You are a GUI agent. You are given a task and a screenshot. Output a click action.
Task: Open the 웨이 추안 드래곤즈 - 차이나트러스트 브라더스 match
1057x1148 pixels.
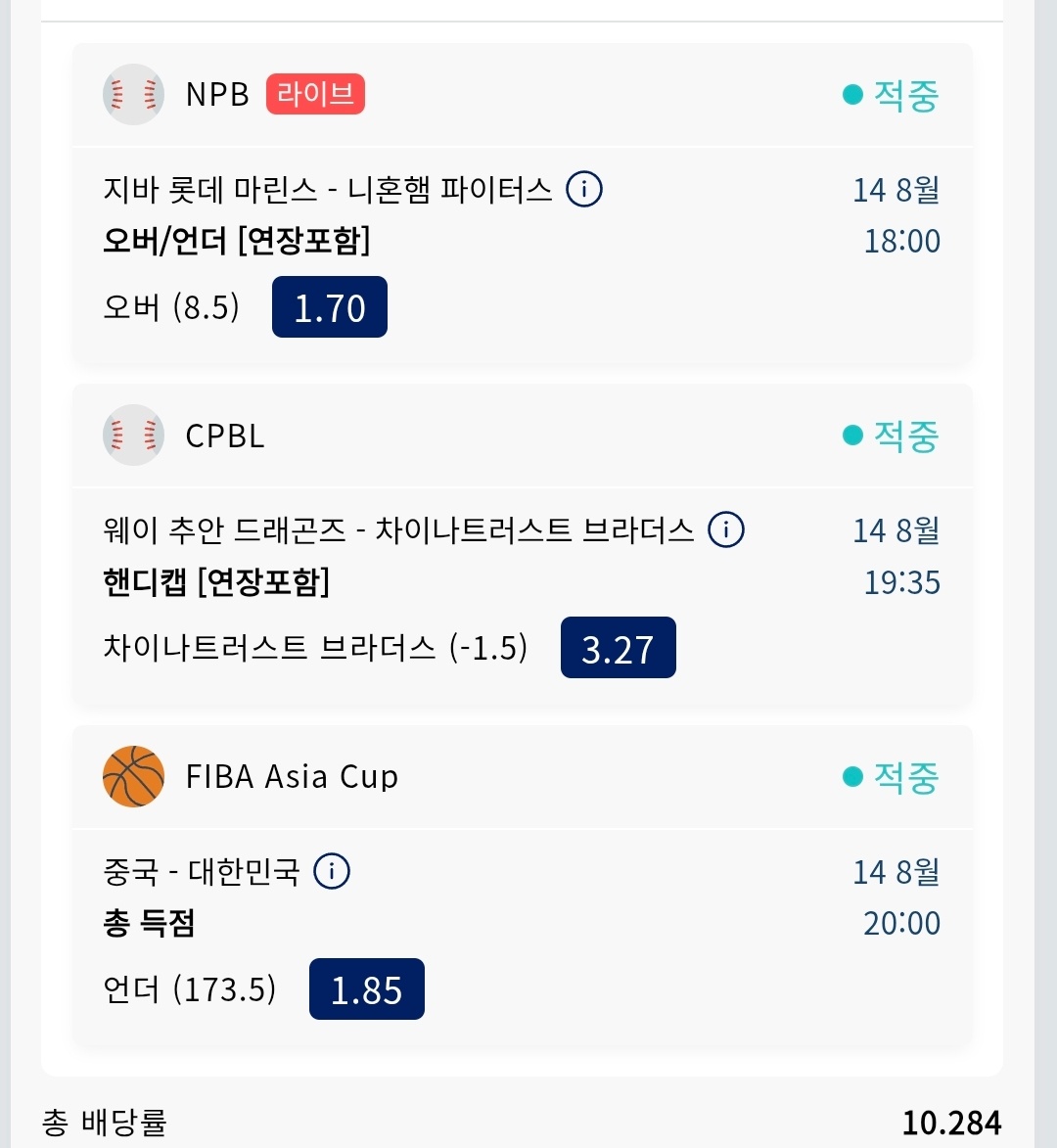tap(398, 530)
